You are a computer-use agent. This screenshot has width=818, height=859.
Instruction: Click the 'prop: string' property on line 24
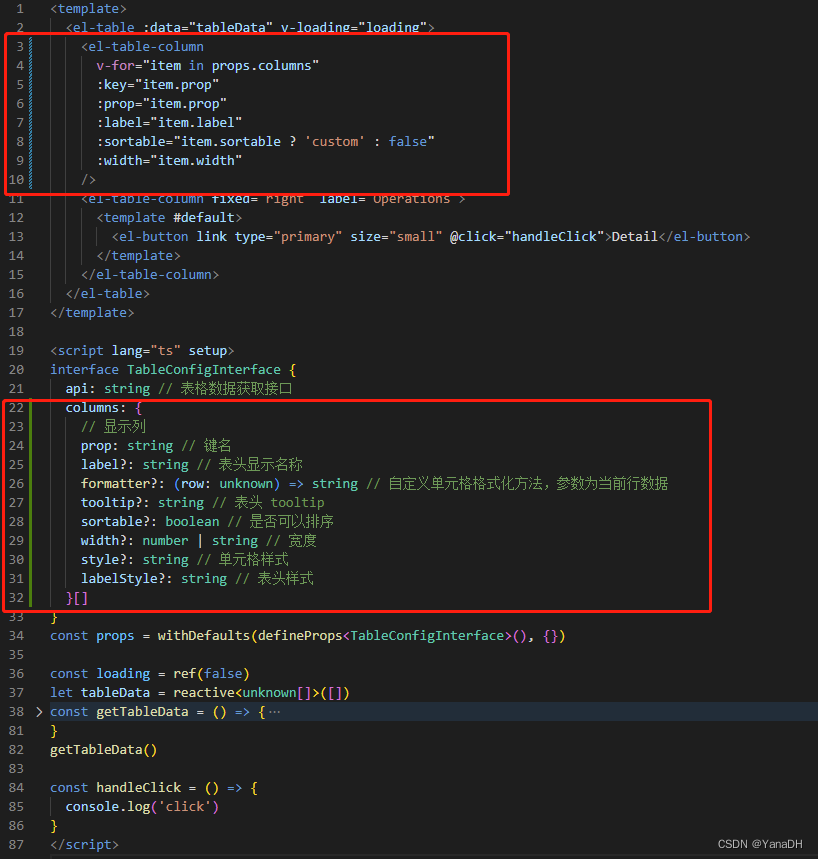(x=127, y=446)
